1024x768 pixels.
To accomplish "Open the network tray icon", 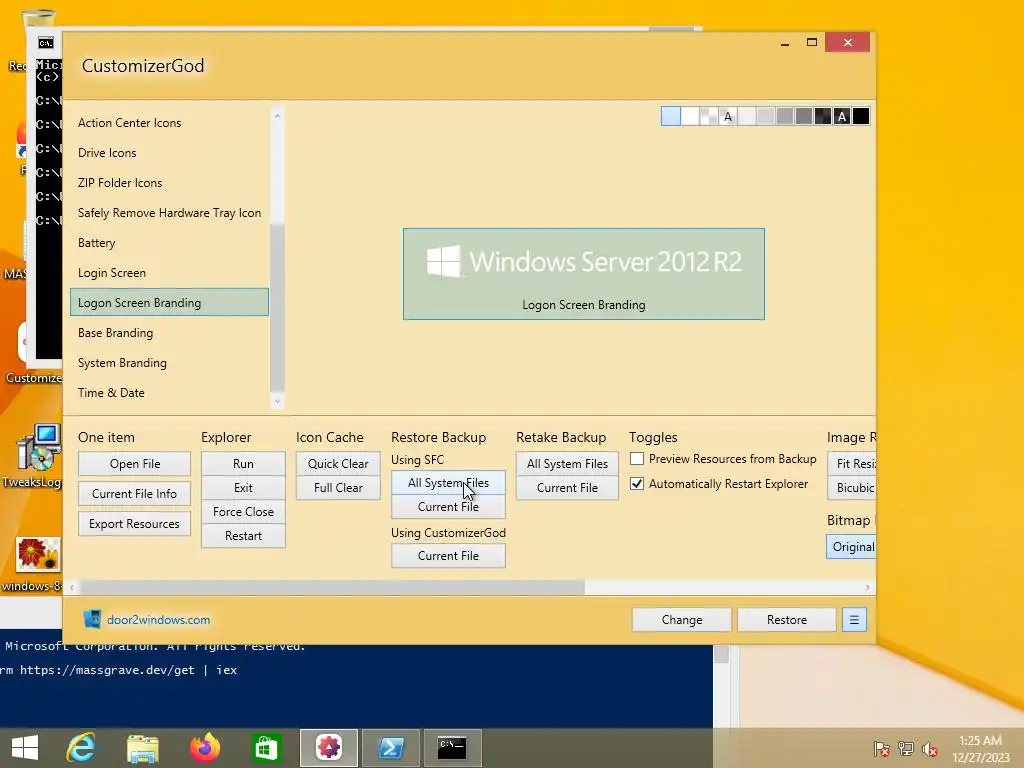I will 906,749.
